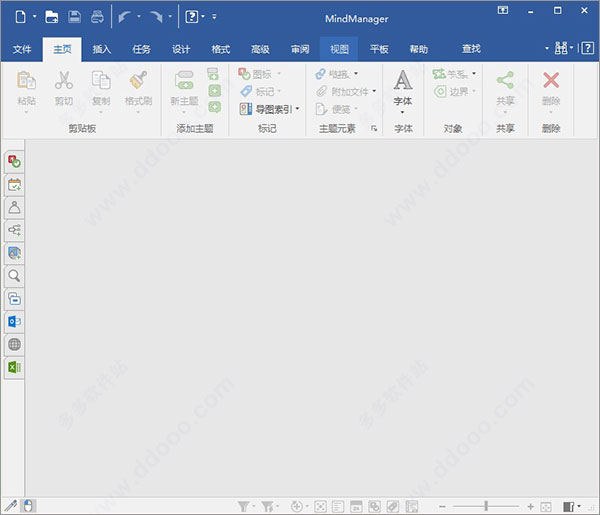Open the 导图索引 dropdown
Viewport: 600px width, 515px height.
tap(297, 109)
